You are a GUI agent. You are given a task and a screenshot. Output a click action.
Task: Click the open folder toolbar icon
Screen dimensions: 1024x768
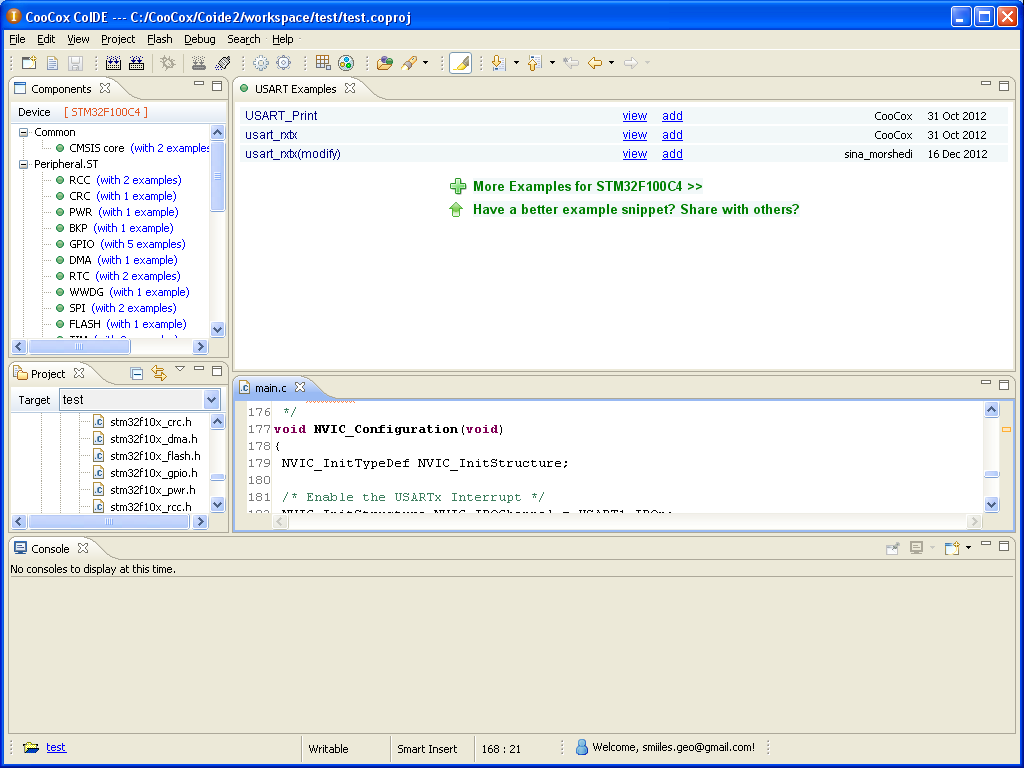point(385,63)
